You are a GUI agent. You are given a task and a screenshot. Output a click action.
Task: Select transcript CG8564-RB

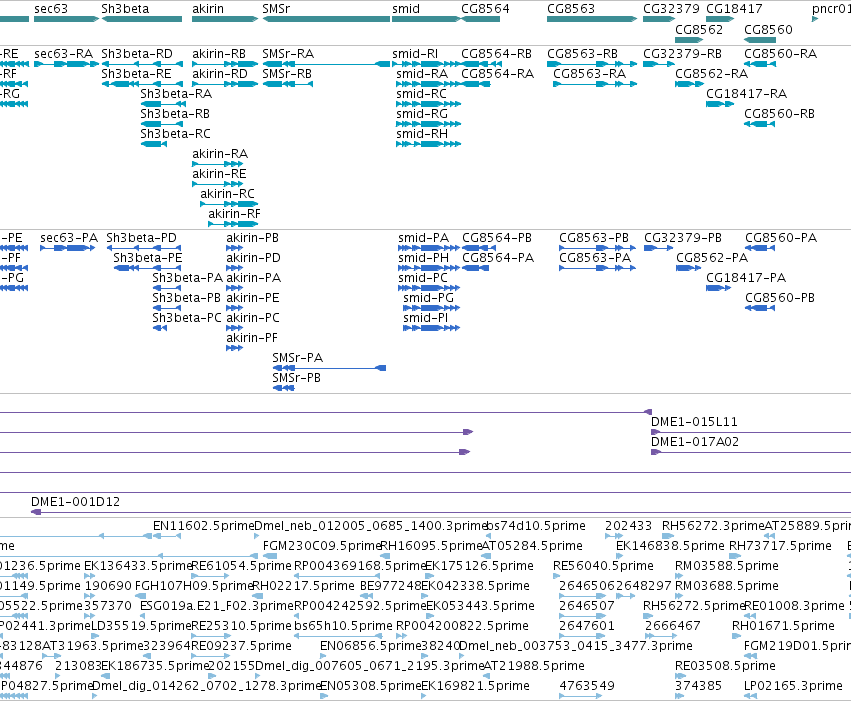pos(497,54)
